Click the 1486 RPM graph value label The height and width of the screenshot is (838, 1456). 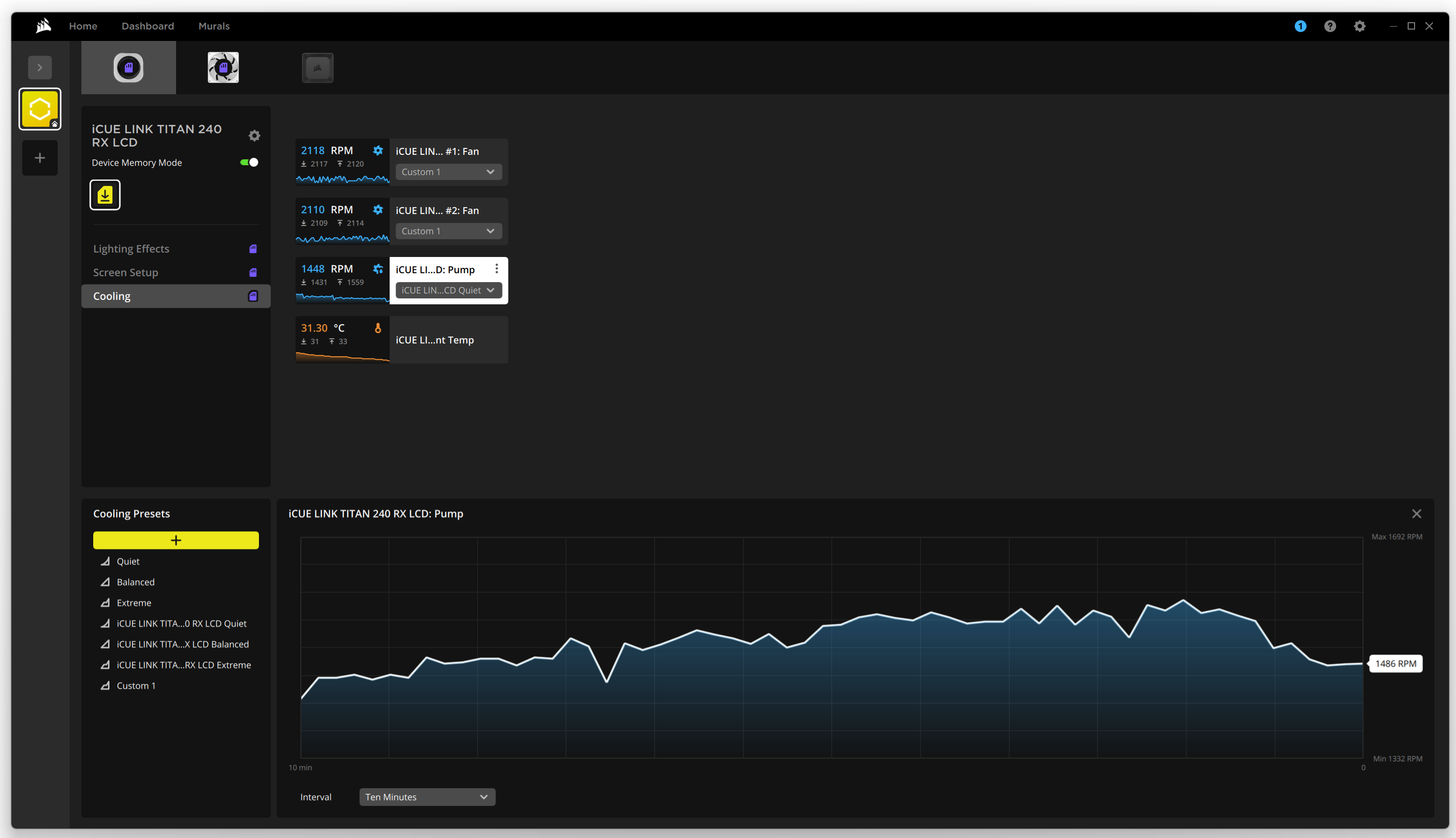coord(1395,663)
